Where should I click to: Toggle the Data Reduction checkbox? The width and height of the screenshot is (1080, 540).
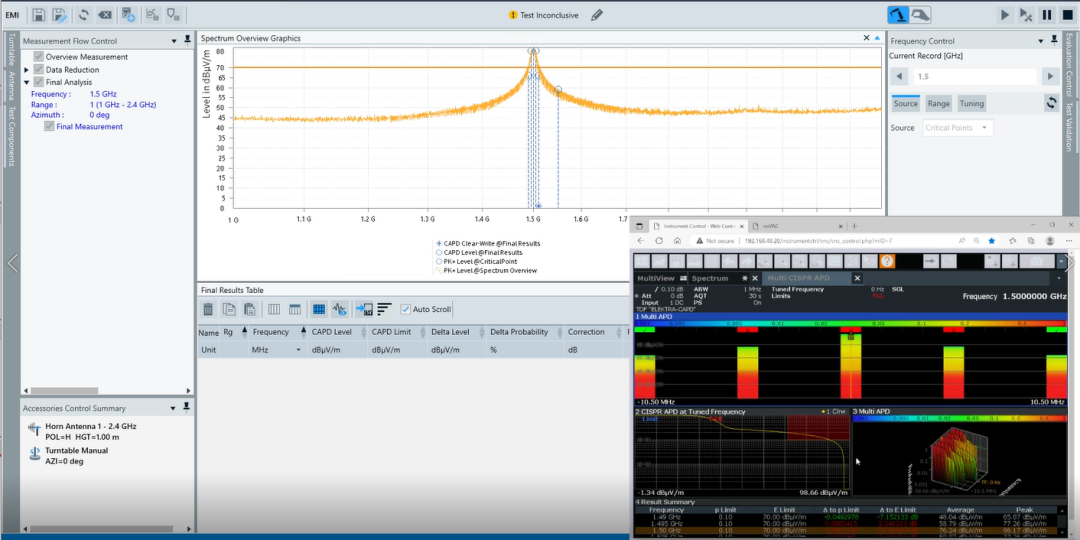(39, 70)
